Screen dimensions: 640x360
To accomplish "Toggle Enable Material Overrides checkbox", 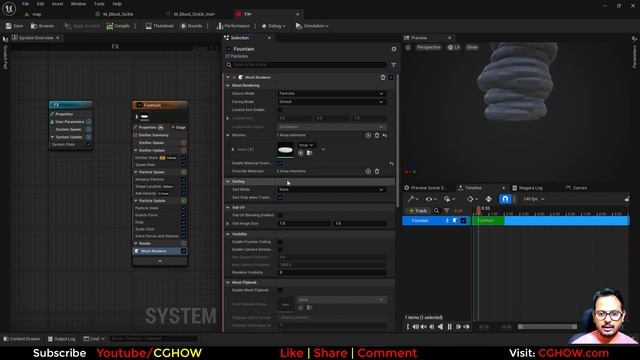I will point(280,163).
